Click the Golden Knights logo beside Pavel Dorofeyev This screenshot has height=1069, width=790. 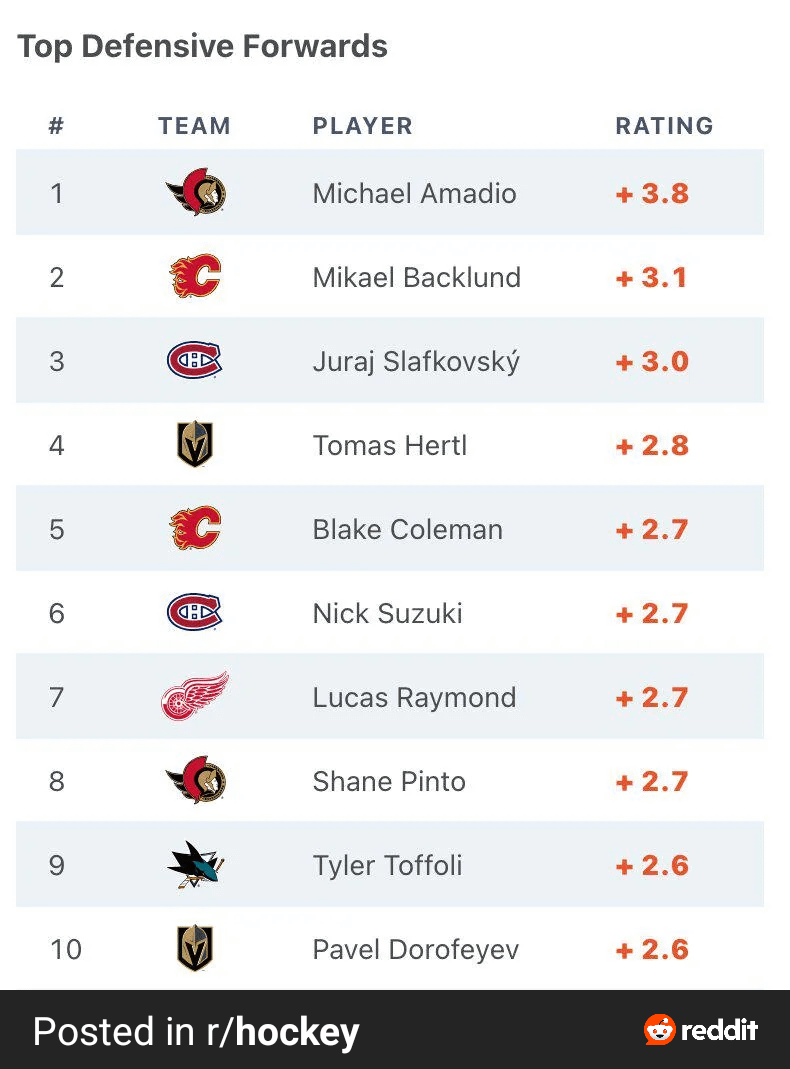[195, 949]
